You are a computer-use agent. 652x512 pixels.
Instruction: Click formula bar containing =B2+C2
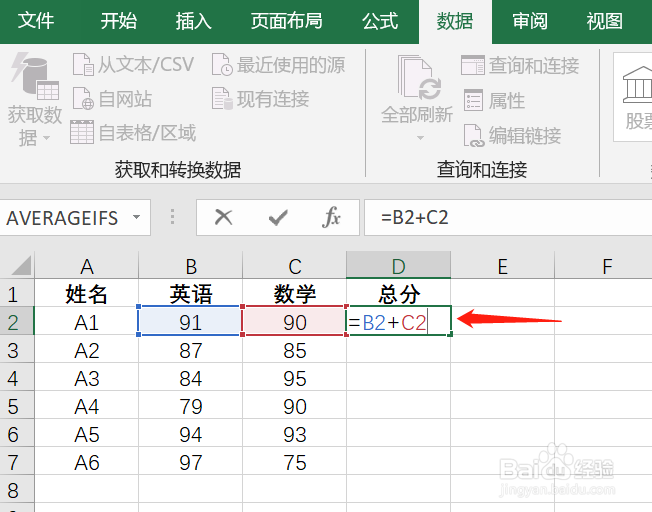pyautogui.click(x=508, y=218)
